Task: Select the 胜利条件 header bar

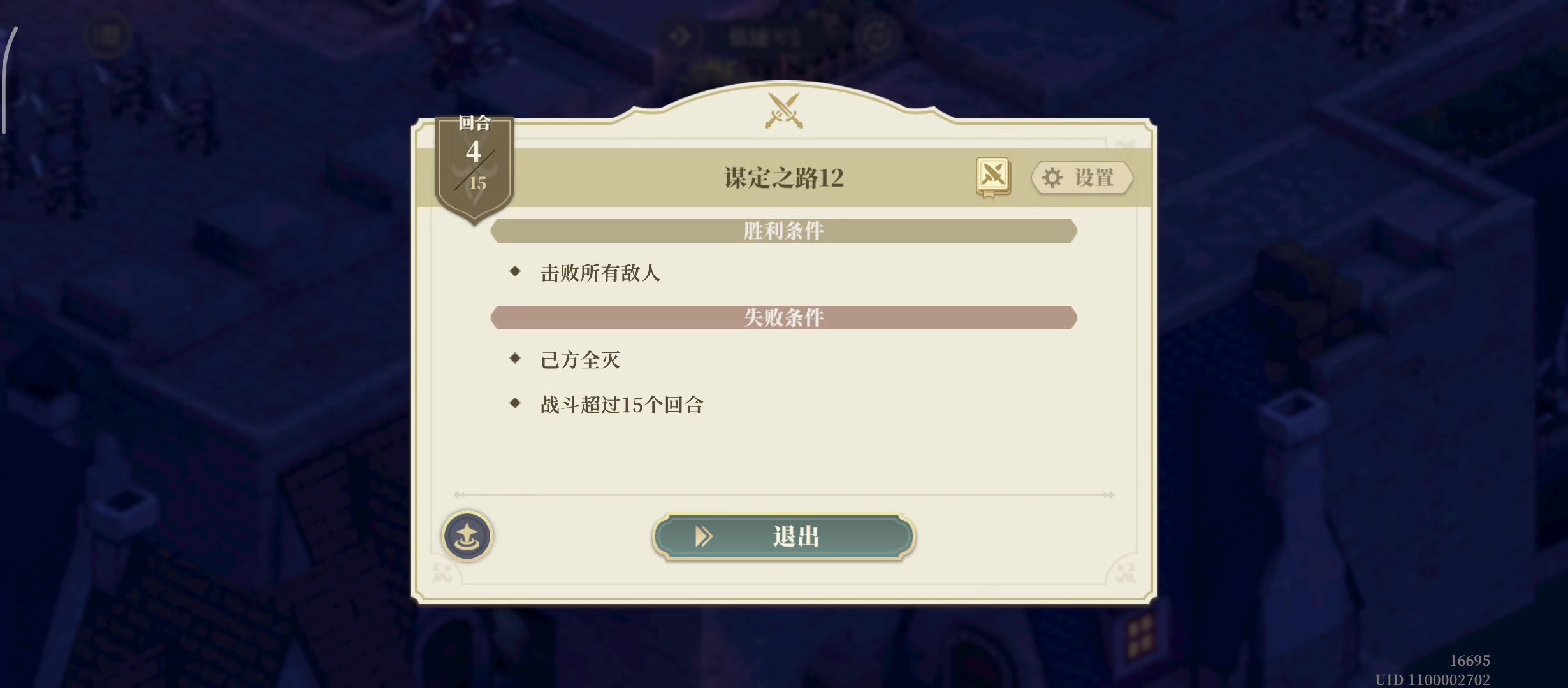Action: pos(783,231)
